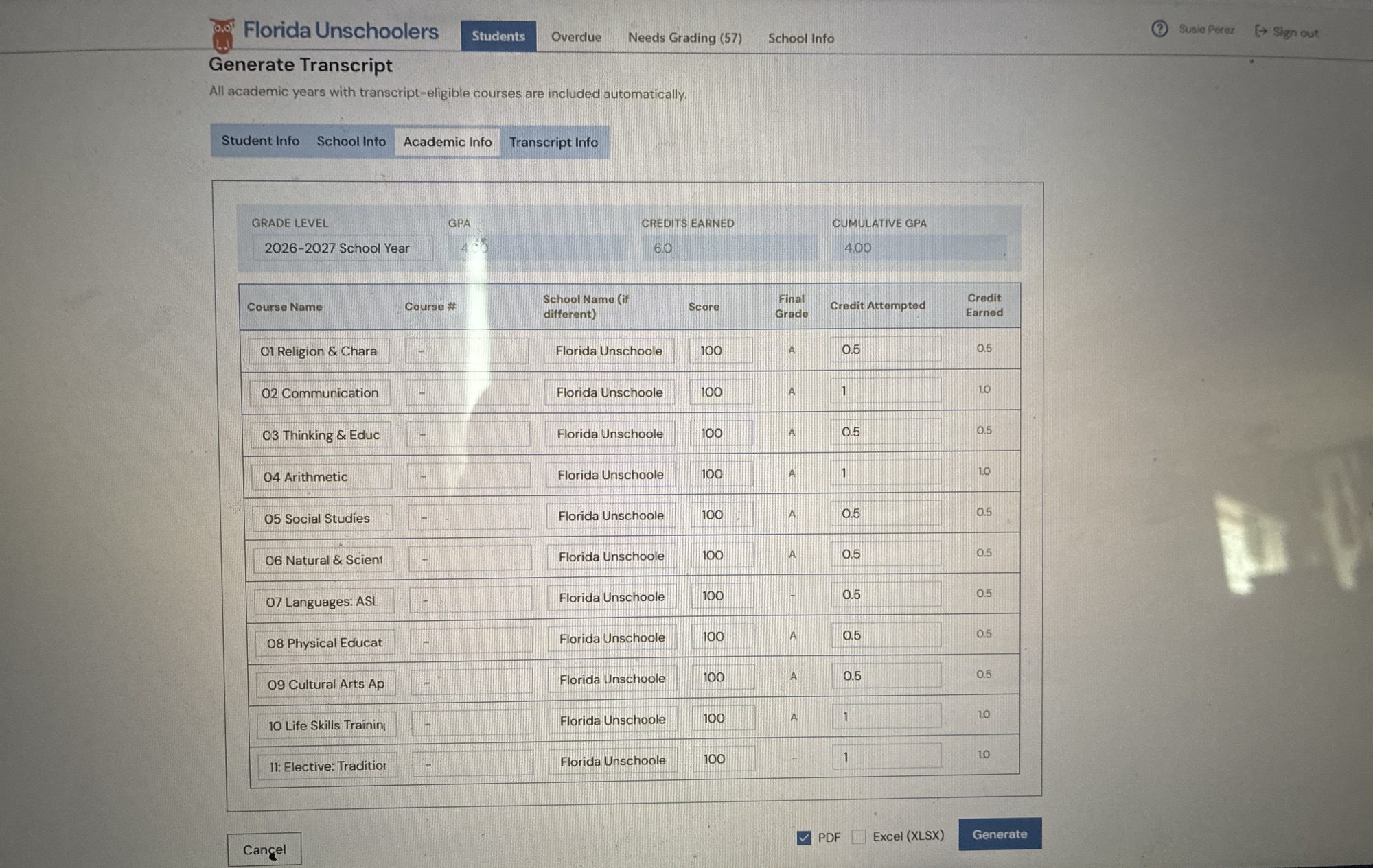
Task: Open the Students nav tab
Action: pos(498,36)
